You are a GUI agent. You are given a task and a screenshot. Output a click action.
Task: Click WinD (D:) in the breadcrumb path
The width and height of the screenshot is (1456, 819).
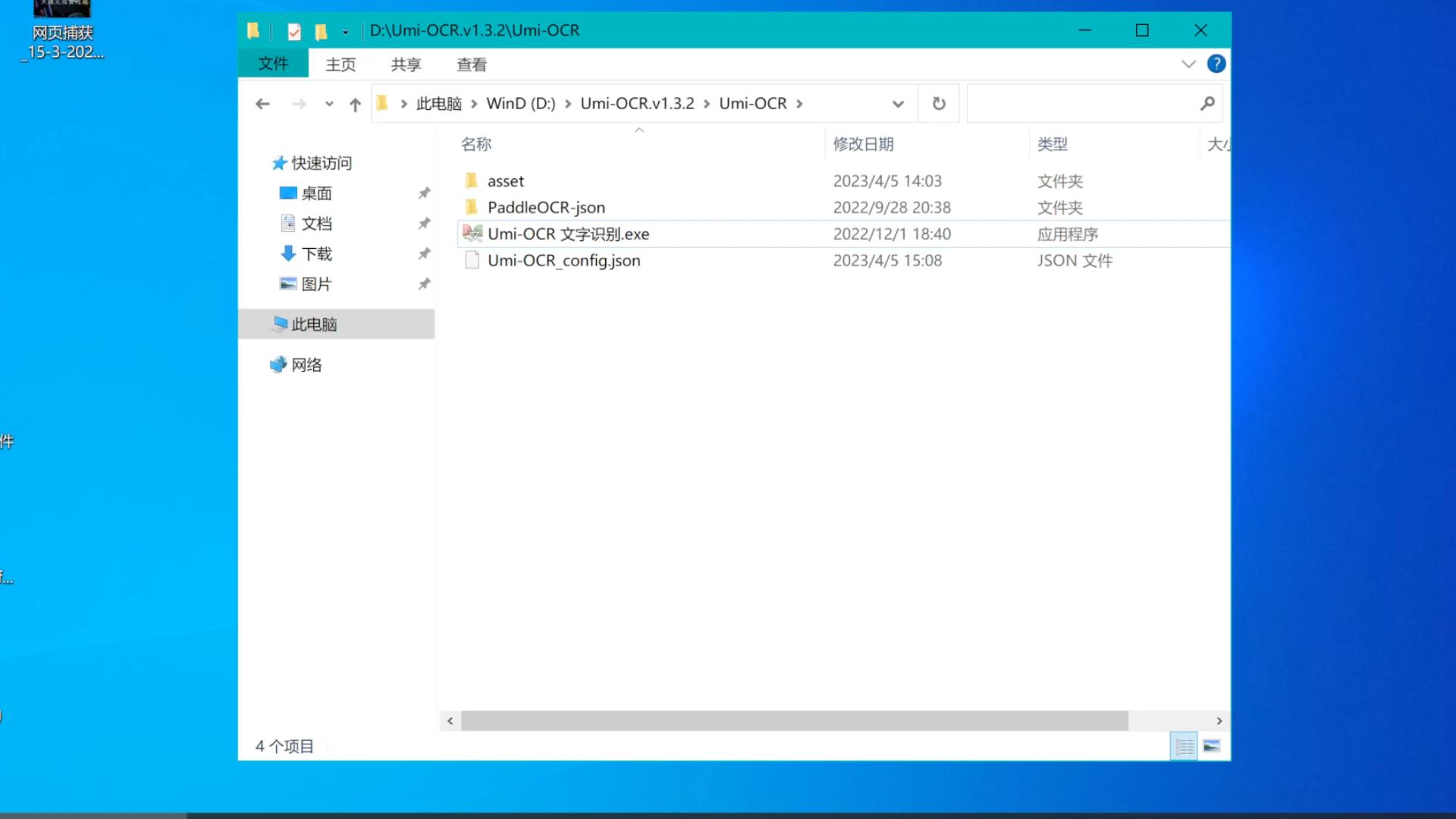coord(520,103)
